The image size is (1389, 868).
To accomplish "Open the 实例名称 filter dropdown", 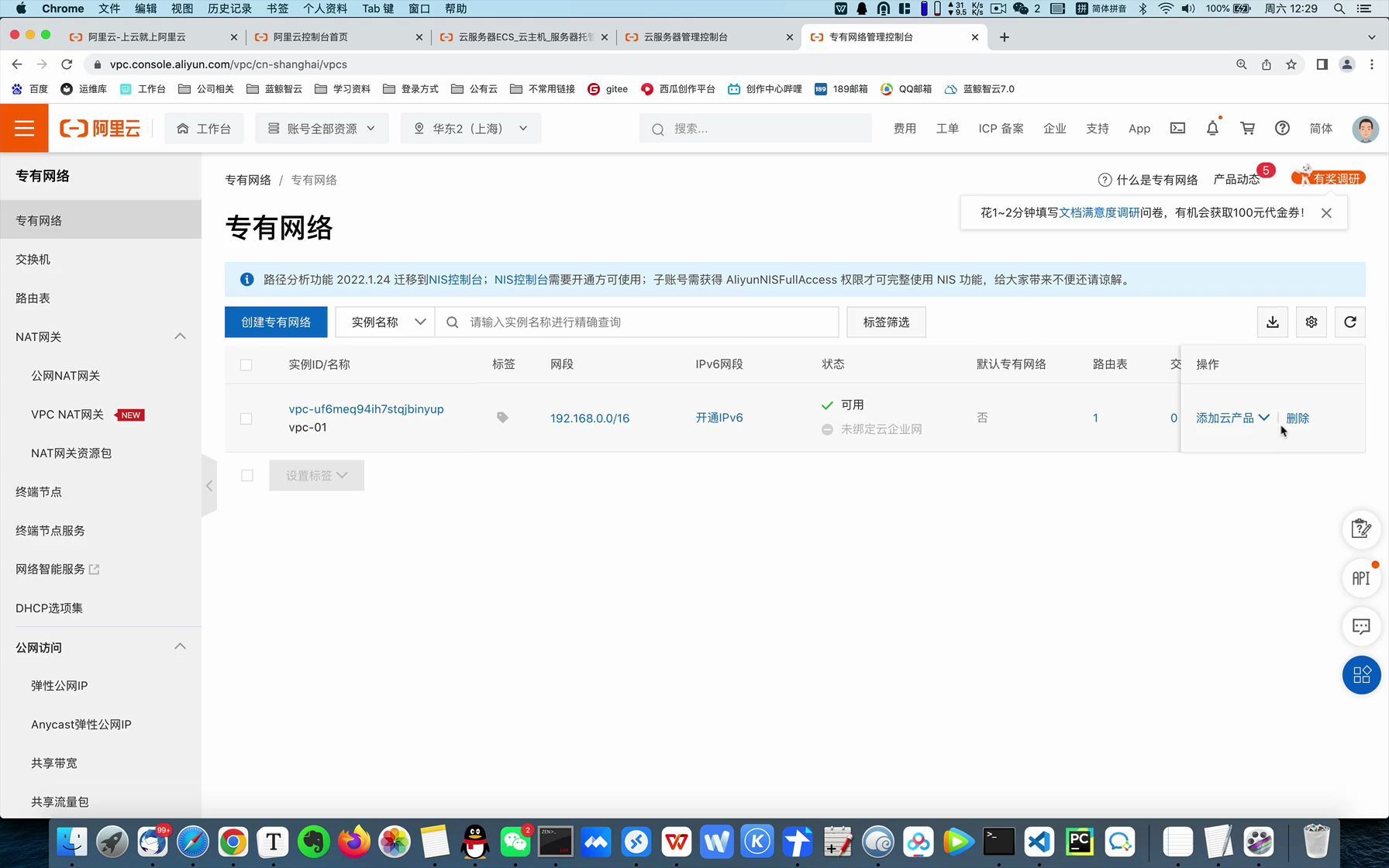I will pos(385,322).
